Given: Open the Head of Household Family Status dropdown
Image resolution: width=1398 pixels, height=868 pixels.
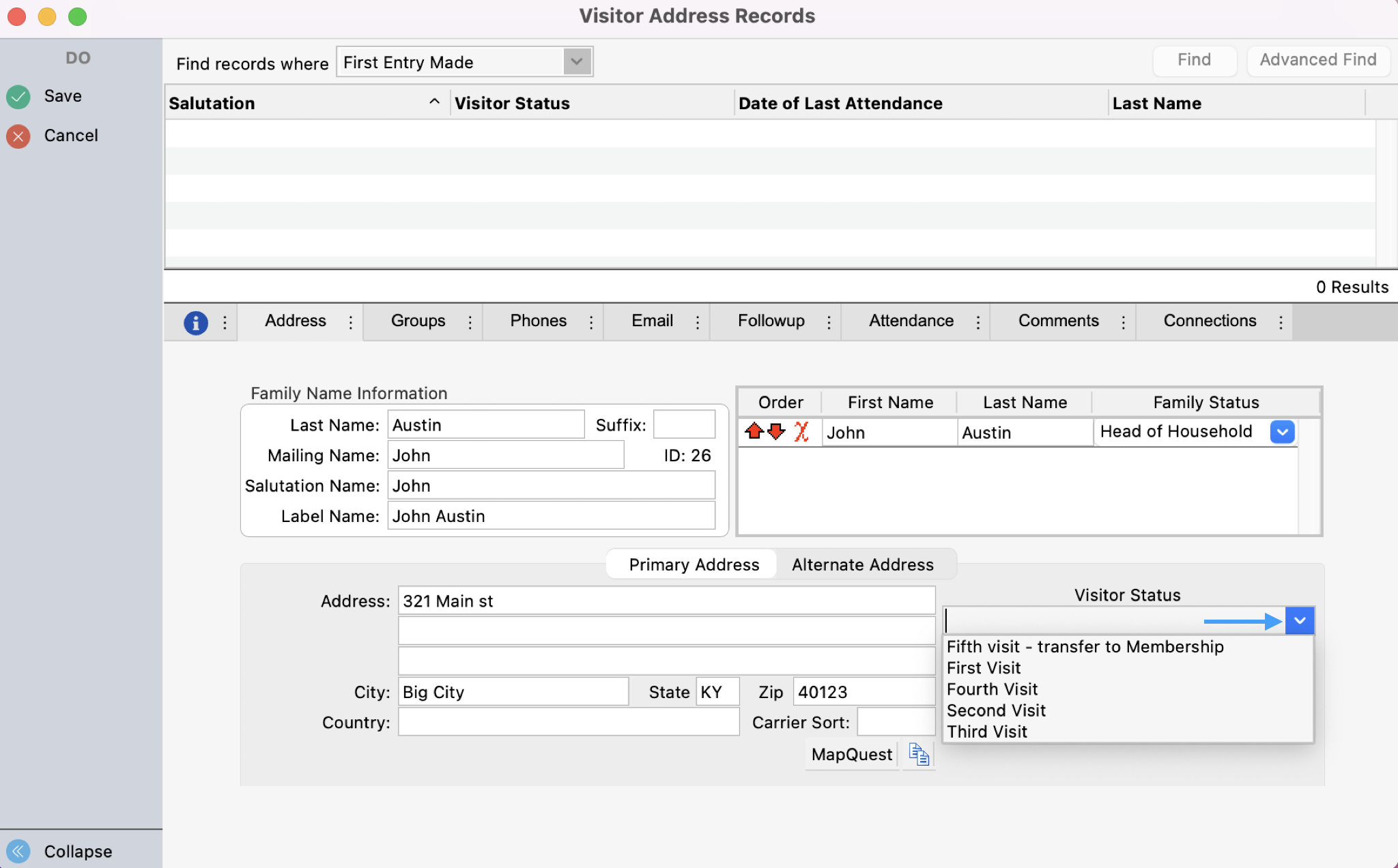Looking at the screenshot, I should pyautogui.click(x=1282, y=432).
